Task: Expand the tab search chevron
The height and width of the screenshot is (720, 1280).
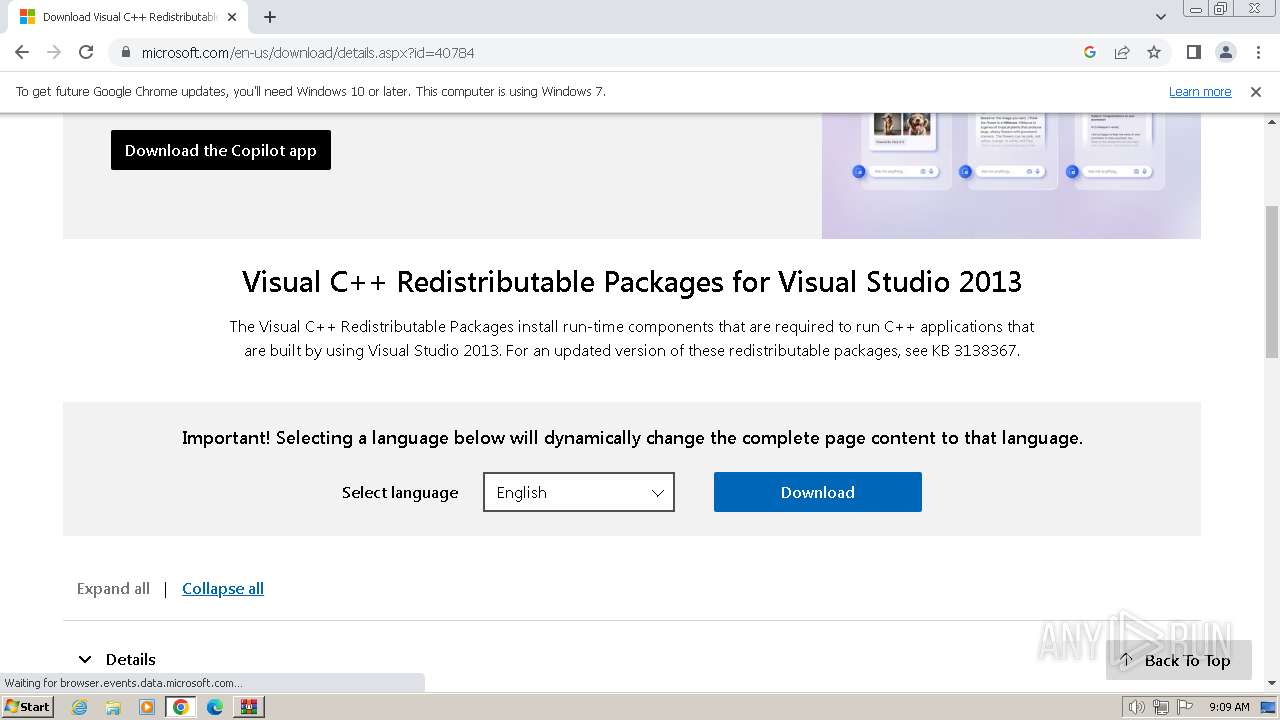Action: pyautogui.click(x=1161, y=17)
